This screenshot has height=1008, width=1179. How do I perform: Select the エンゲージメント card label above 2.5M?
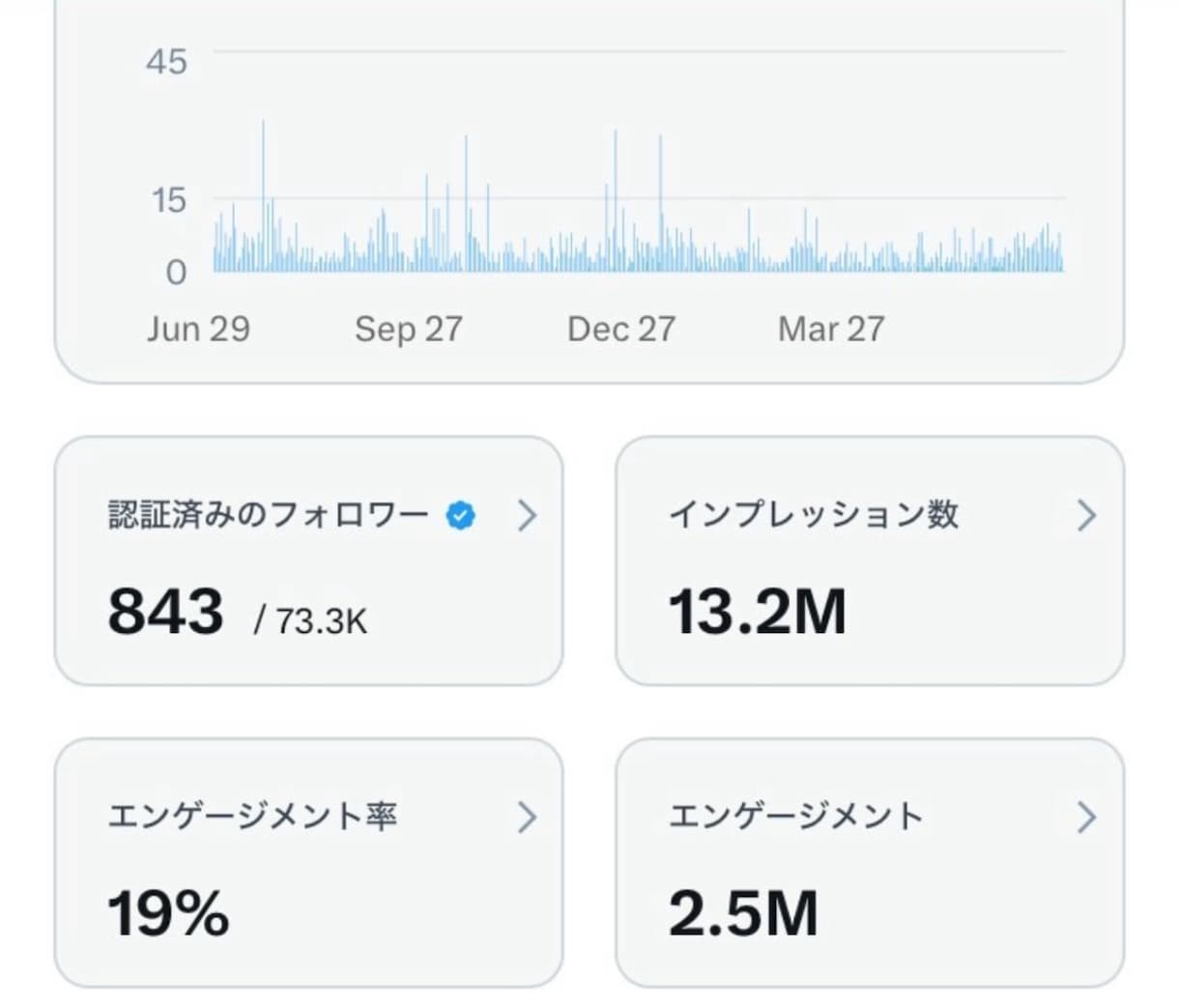(x=796, y=817)
